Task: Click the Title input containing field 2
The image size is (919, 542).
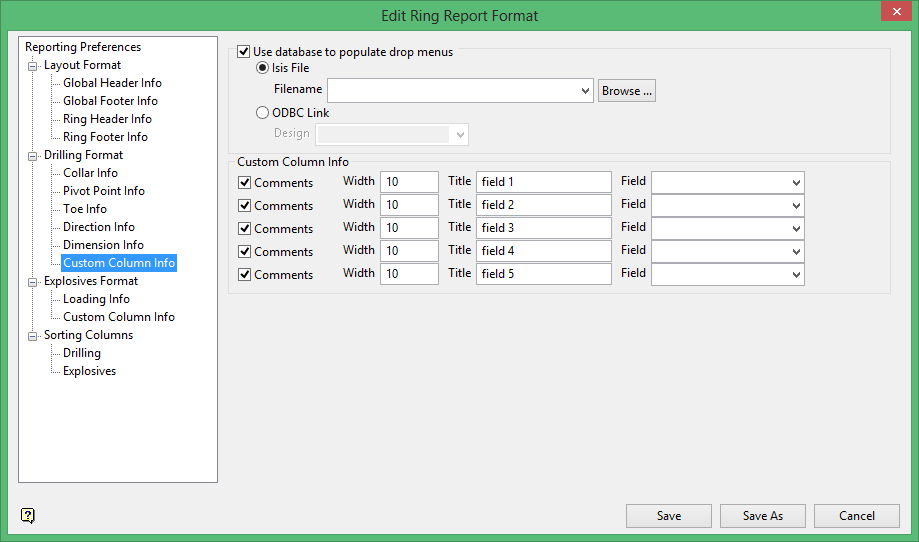Action: (x=544, y=205)
